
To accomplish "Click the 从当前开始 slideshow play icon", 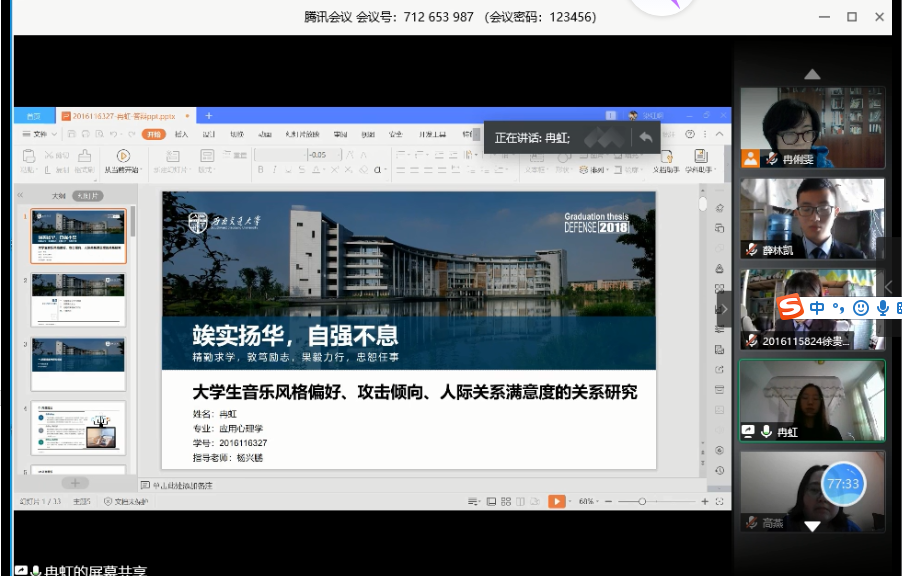I will tap(122, 155).
